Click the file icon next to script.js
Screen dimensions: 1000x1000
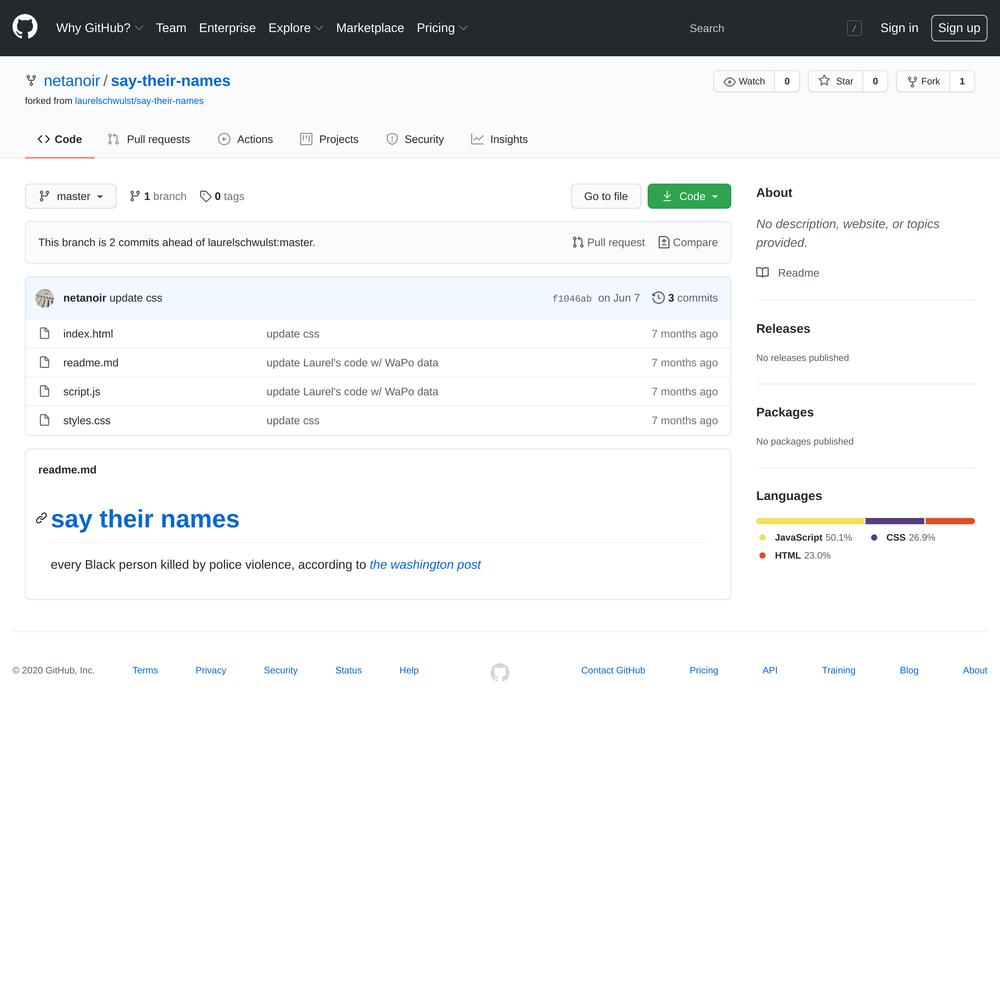pyautogui.click(x=44, y=391)
